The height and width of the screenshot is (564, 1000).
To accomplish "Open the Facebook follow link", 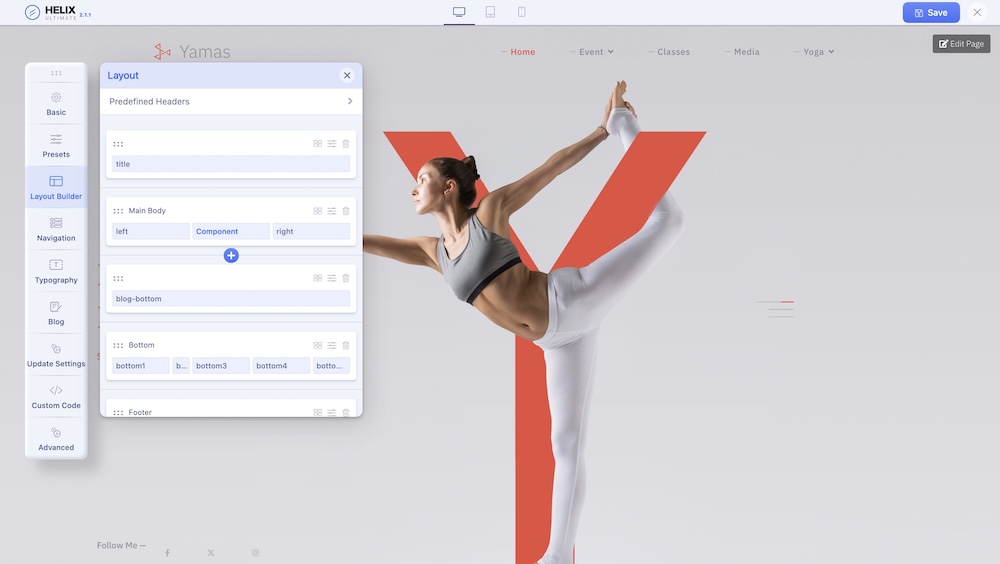I will pyautogui.click(x=167, y=553).
